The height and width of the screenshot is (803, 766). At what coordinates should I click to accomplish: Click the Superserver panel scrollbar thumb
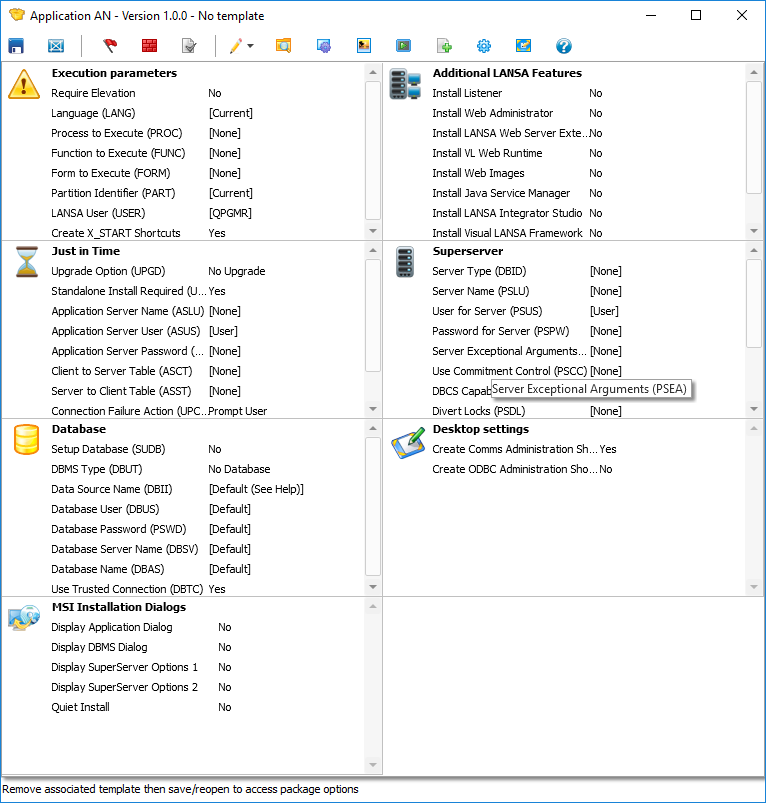[754, 304]
